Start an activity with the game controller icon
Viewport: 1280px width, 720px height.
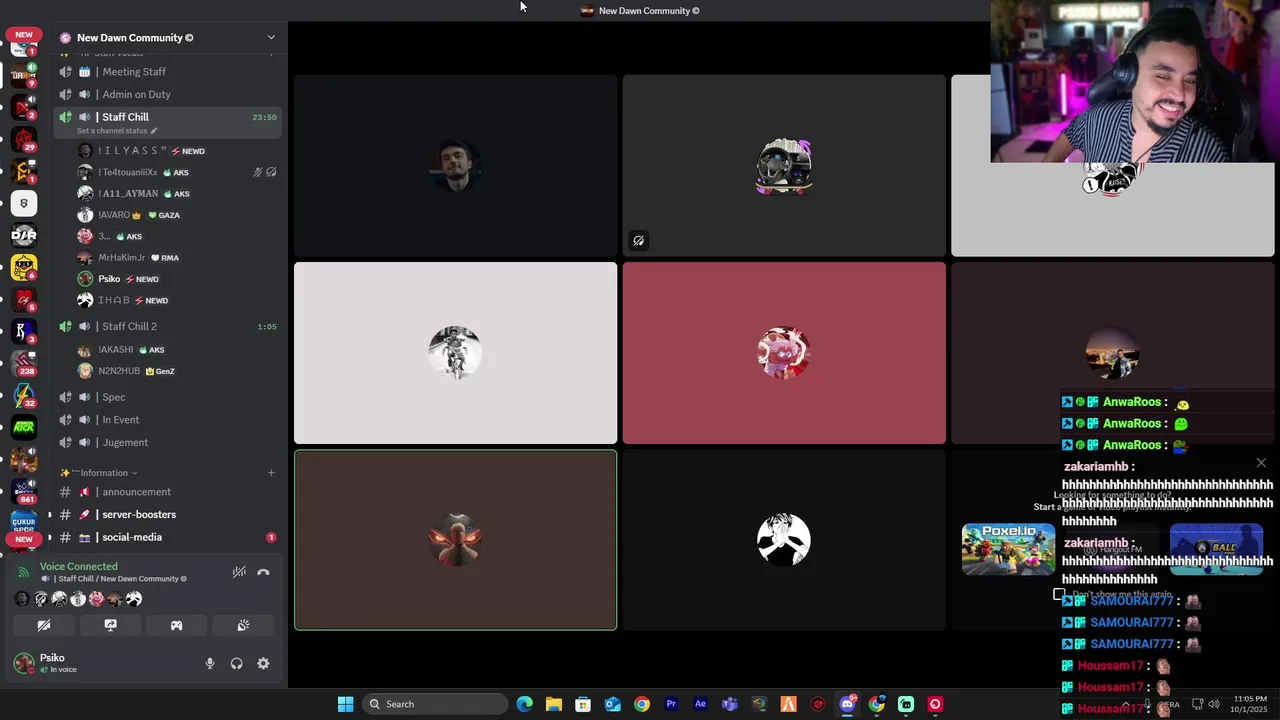tap(176, 626)
